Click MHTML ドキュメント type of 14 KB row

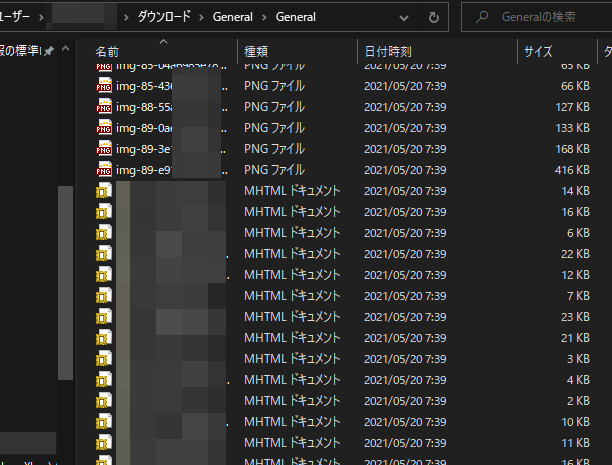(x=292, y=191)
